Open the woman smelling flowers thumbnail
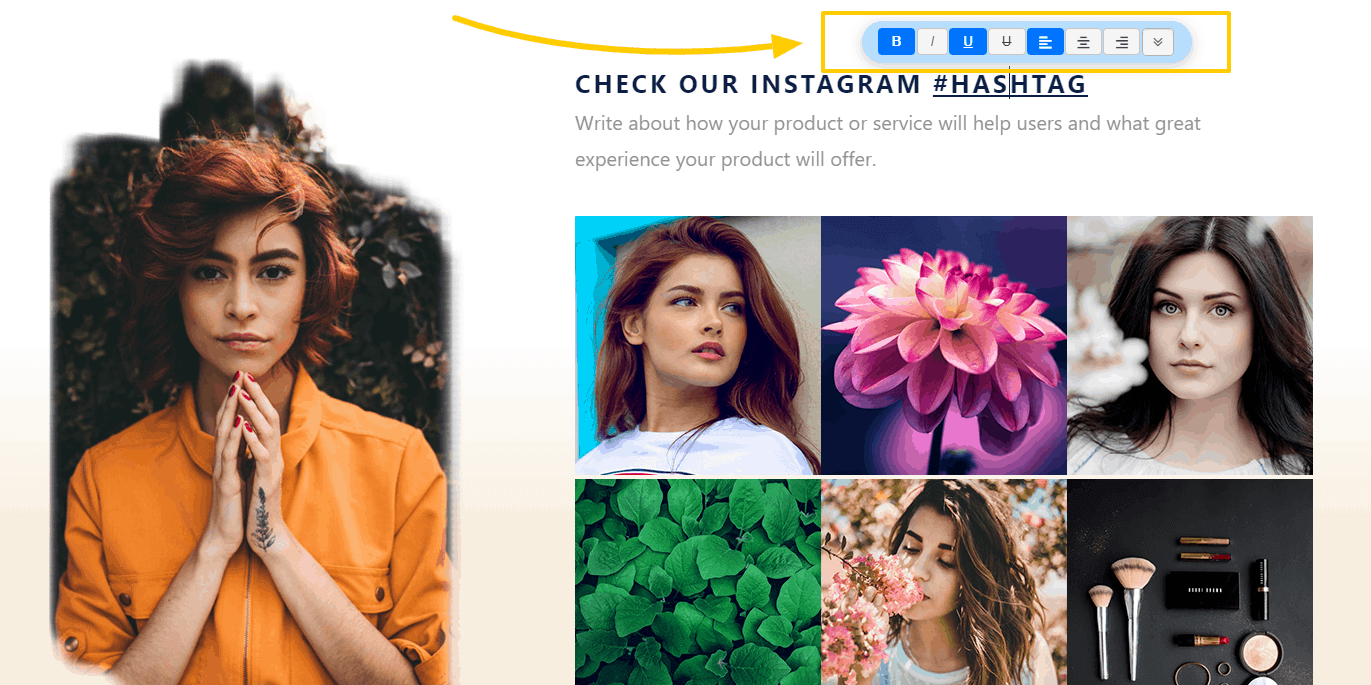This screenshot has height=685, width=1371. (x=944, y=582)
